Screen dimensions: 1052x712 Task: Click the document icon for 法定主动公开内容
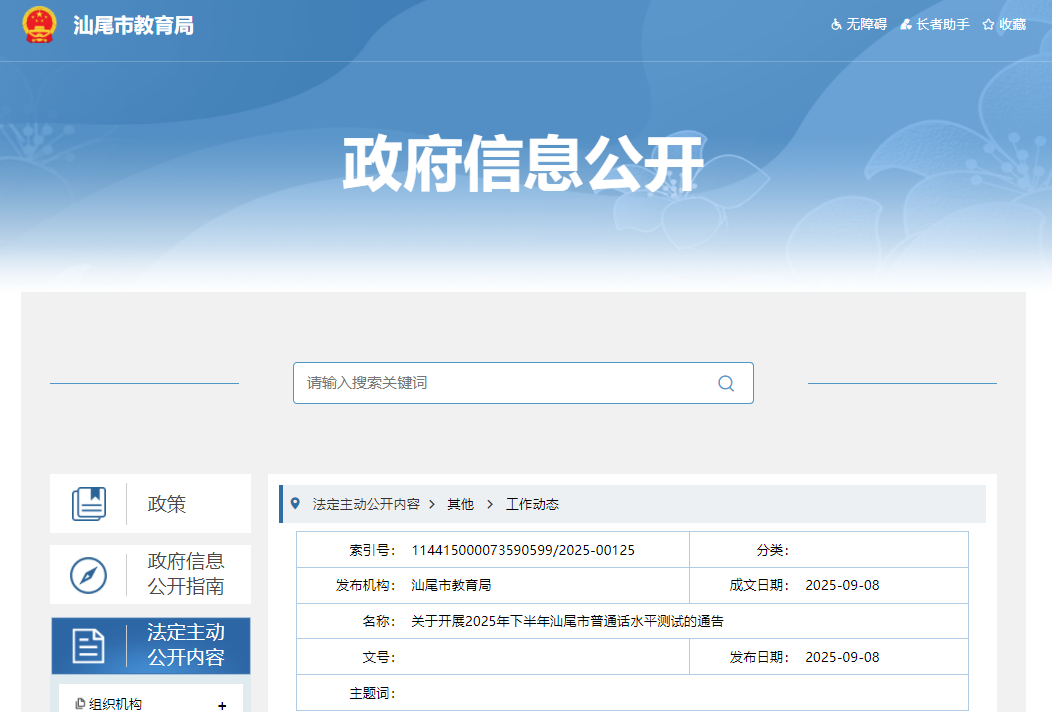coord(89,646)
